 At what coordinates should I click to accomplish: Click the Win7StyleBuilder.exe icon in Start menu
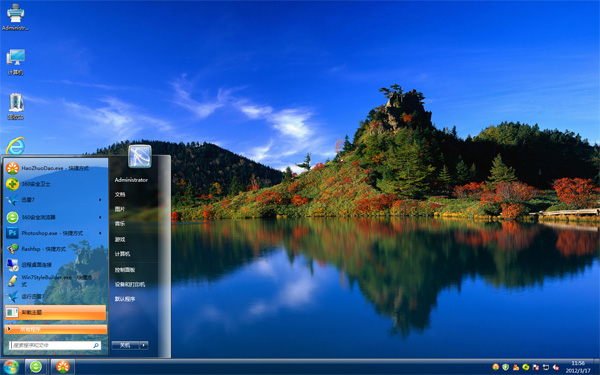click(x=12, y=280)
